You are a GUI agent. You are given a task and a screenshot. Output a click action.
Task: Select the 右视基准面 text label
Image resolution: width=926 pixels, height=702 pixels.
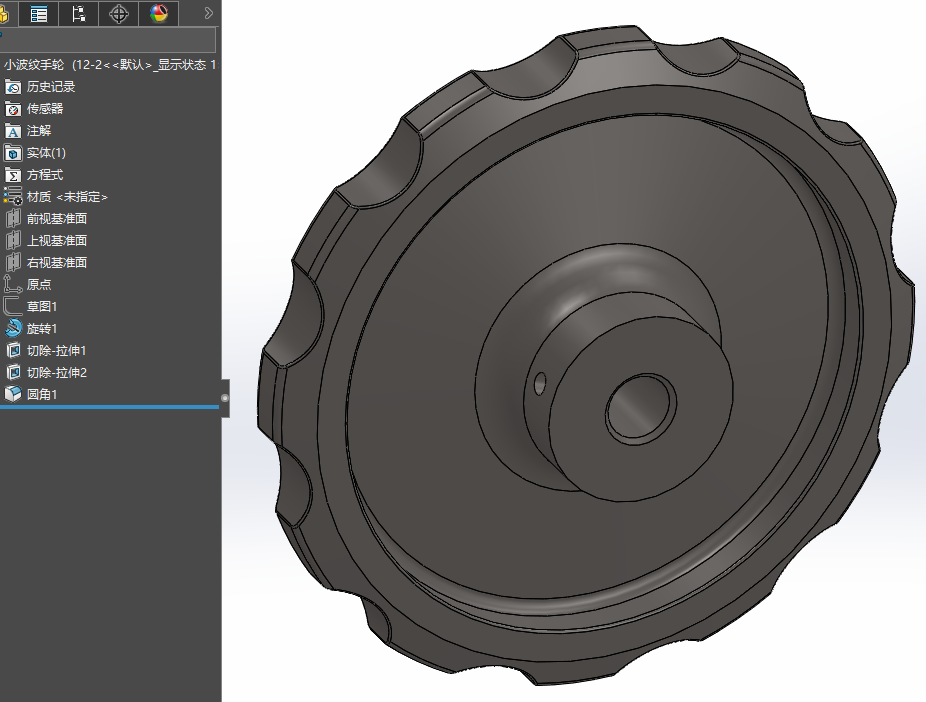57,262
